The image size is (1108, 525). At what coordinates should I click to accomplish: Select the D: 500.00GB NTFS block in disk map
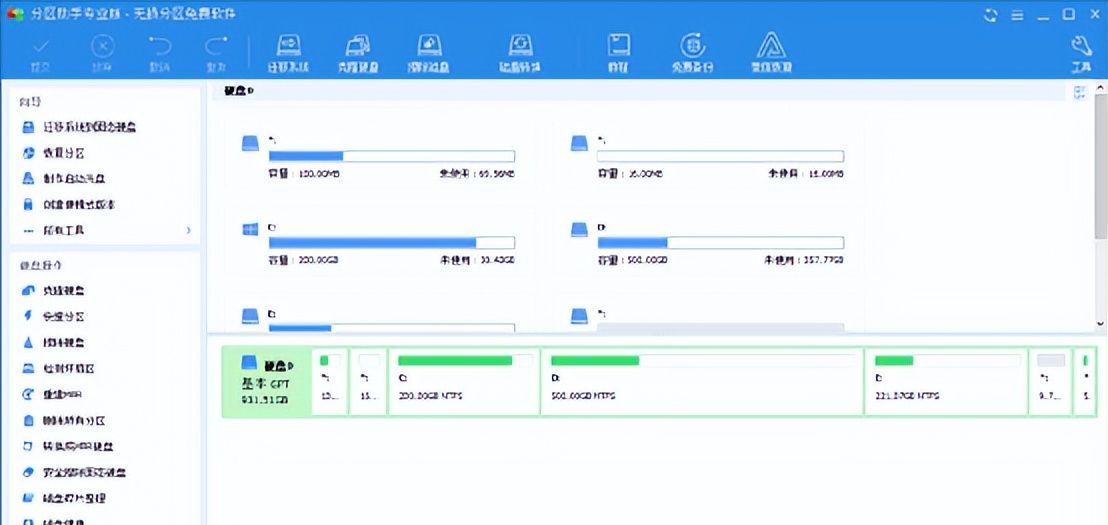(702, 382)
